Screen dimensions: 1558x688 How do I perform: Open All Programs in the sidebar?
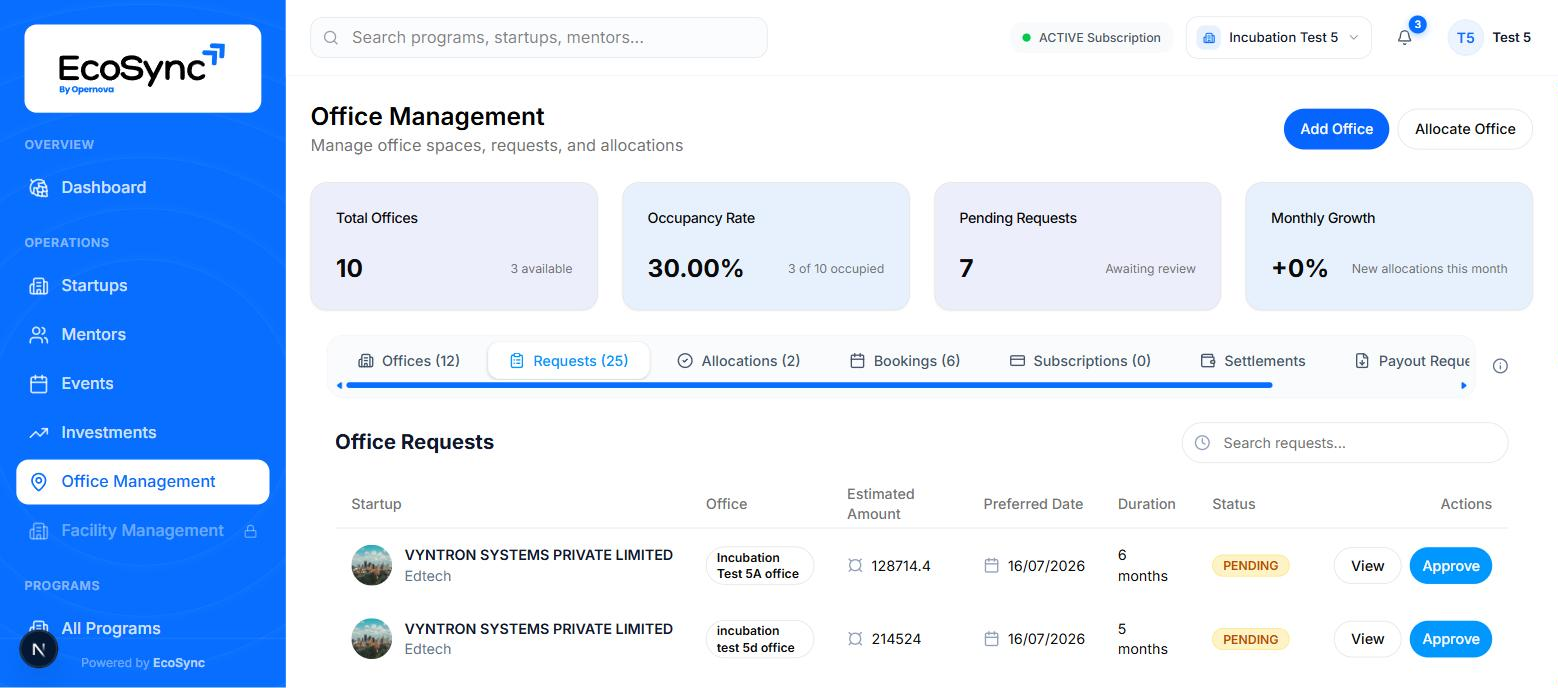coord(142,628)
